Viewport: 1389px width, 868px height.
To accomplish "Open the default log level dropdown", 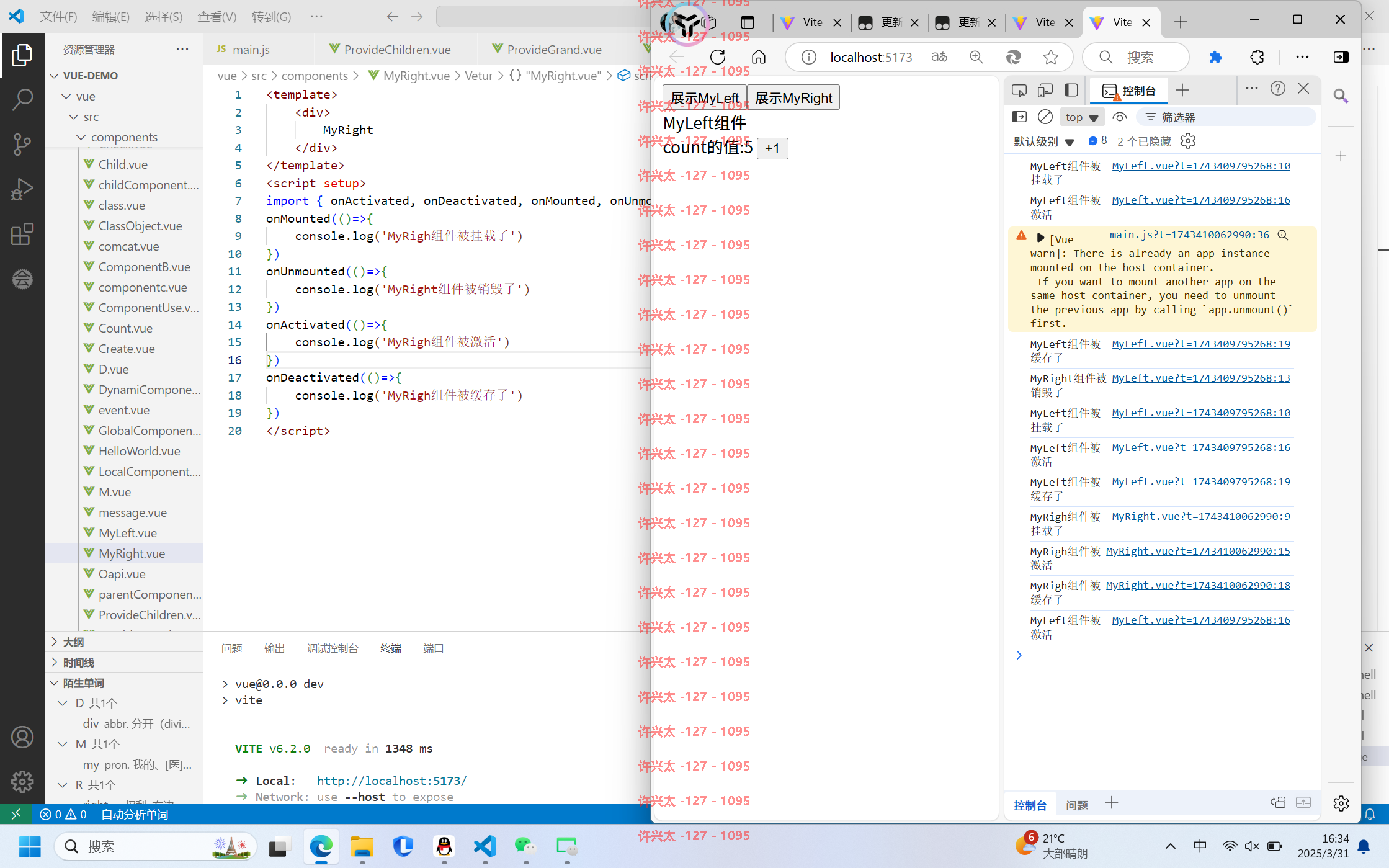I will click(x=1043, y=142).
